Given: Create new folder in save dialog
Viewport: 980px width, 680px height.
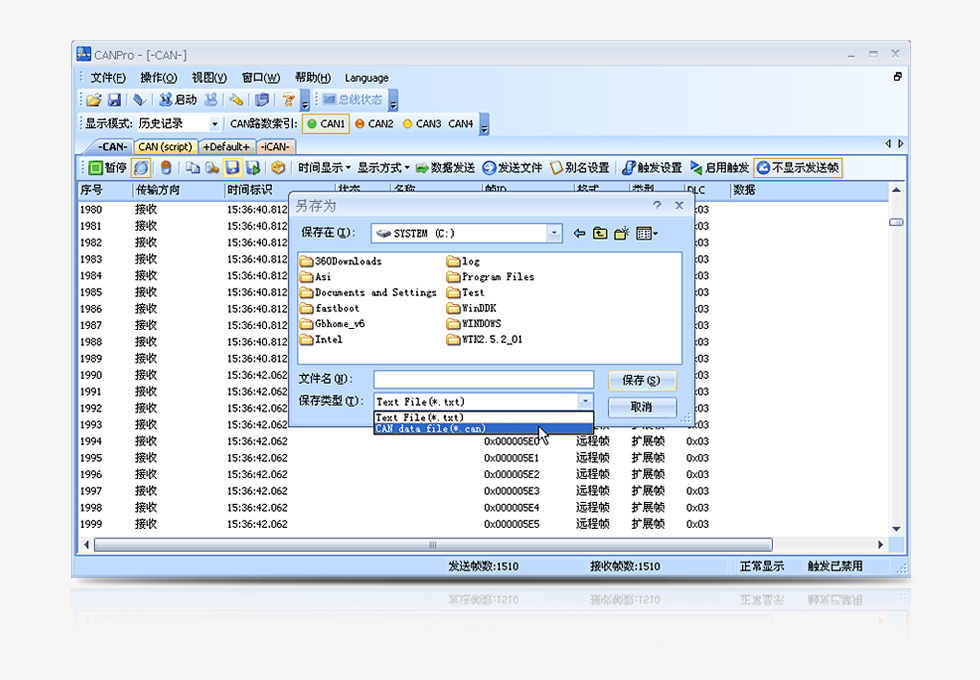Looking at the screenshot, I should click(622, 234).
